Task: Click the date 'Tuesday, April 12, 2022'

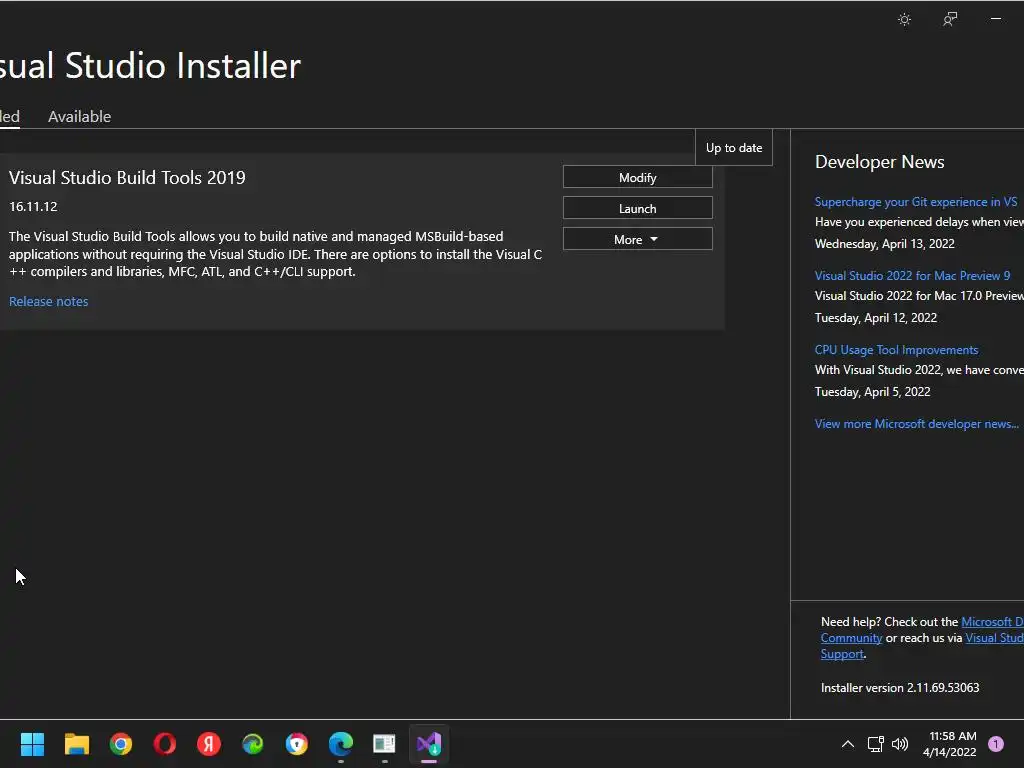Action: 876,318
